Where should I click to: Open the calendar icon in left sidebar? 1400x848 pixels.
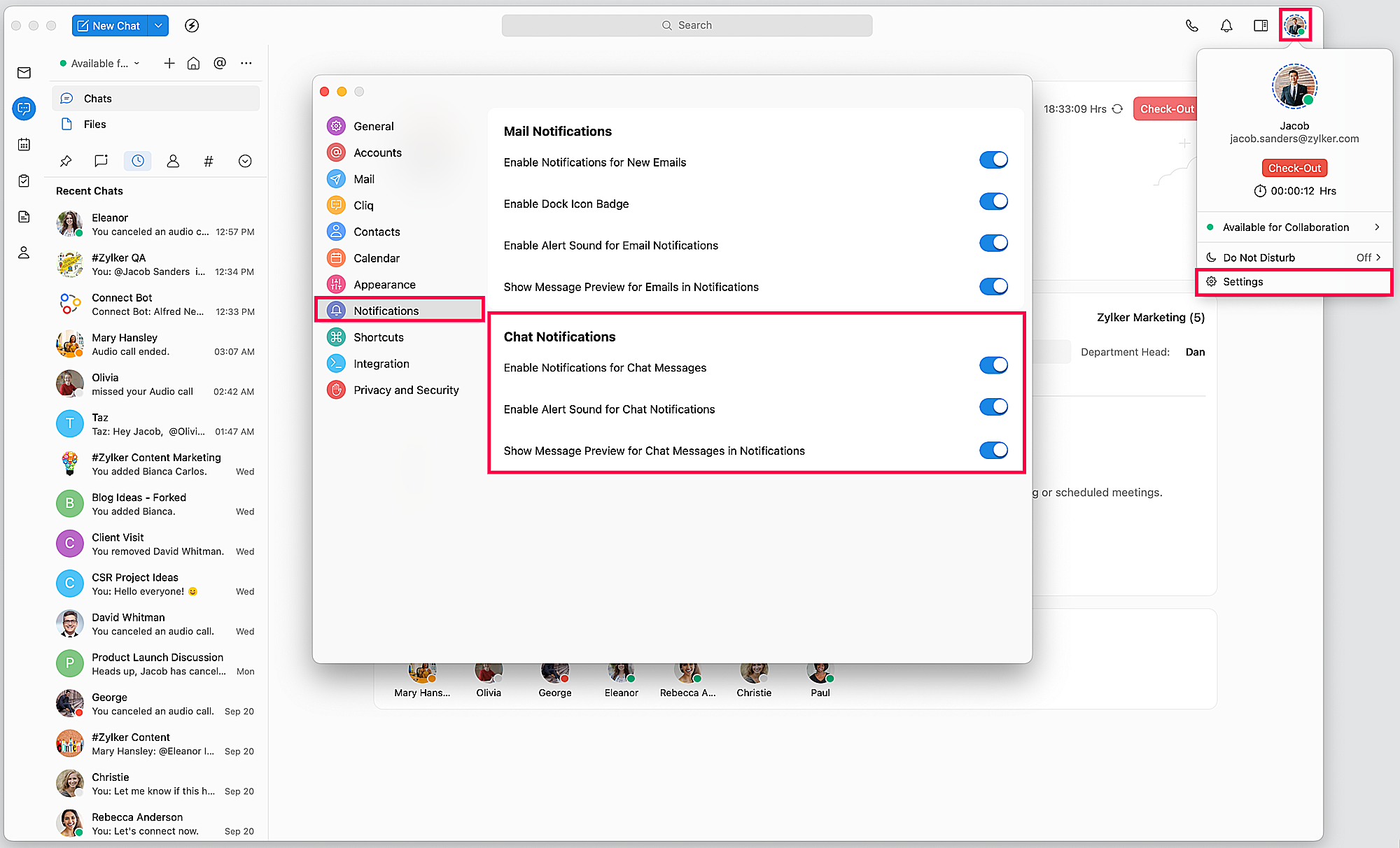click(24, 145)
